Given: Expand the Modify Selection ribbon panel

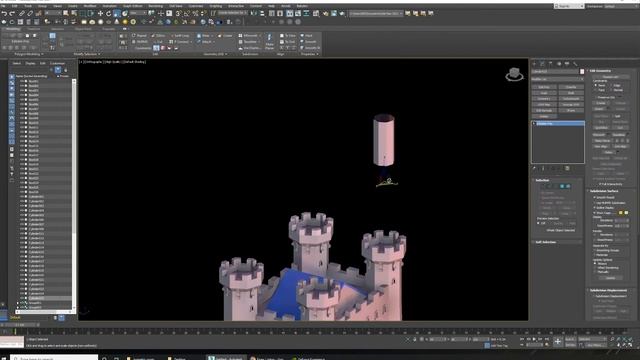Looking at the screenshot, I should [x=87, y=54].
